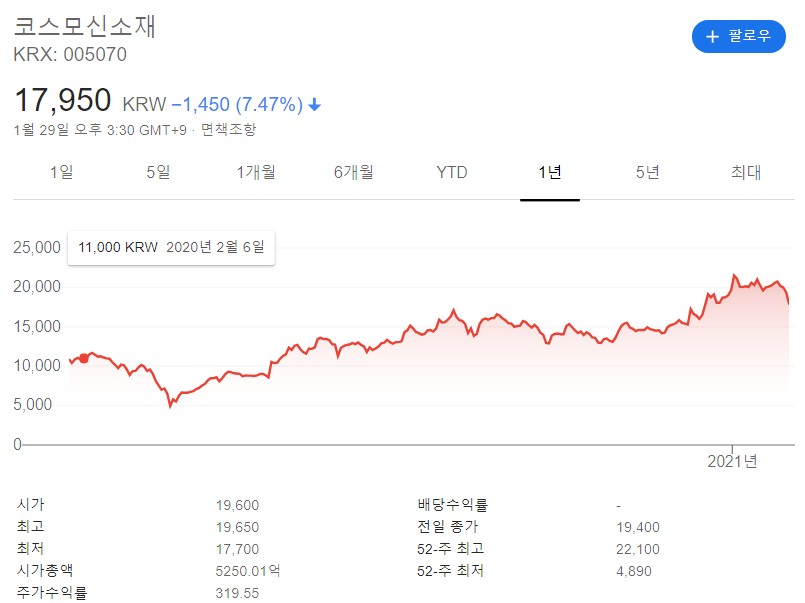Click the 10,000 y-axis label
Screen dimensions: 805x603
coord(37,365)
